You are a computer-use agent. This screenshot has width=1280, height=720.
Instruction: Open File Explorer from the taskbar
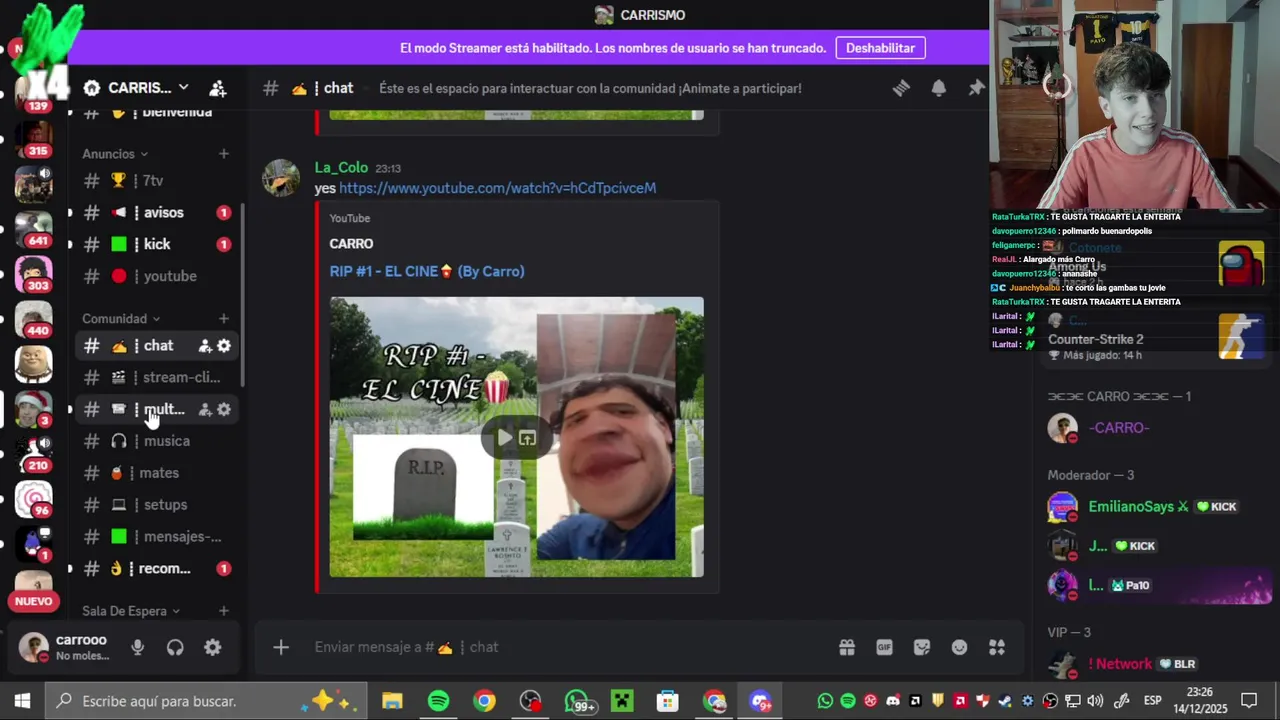coord(392,701)
